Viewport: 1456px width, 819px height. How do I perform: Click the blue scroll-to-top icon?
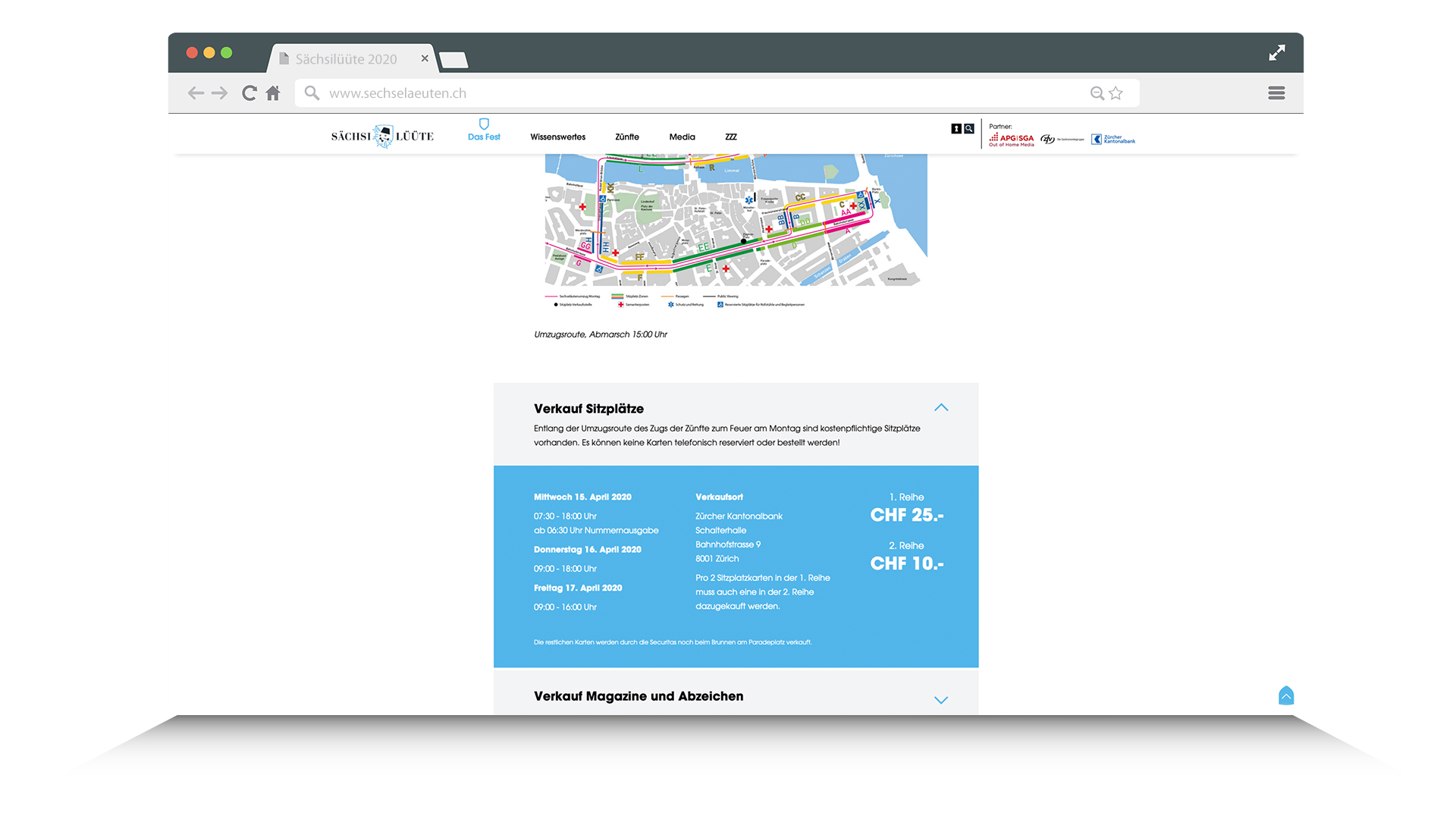coord(1285,695)
